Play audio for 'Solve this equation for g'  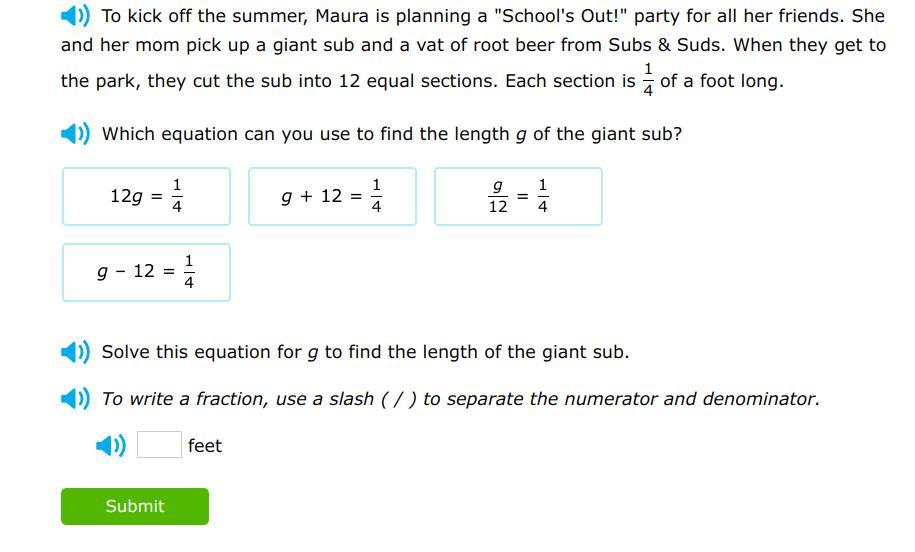coord(75,352)
